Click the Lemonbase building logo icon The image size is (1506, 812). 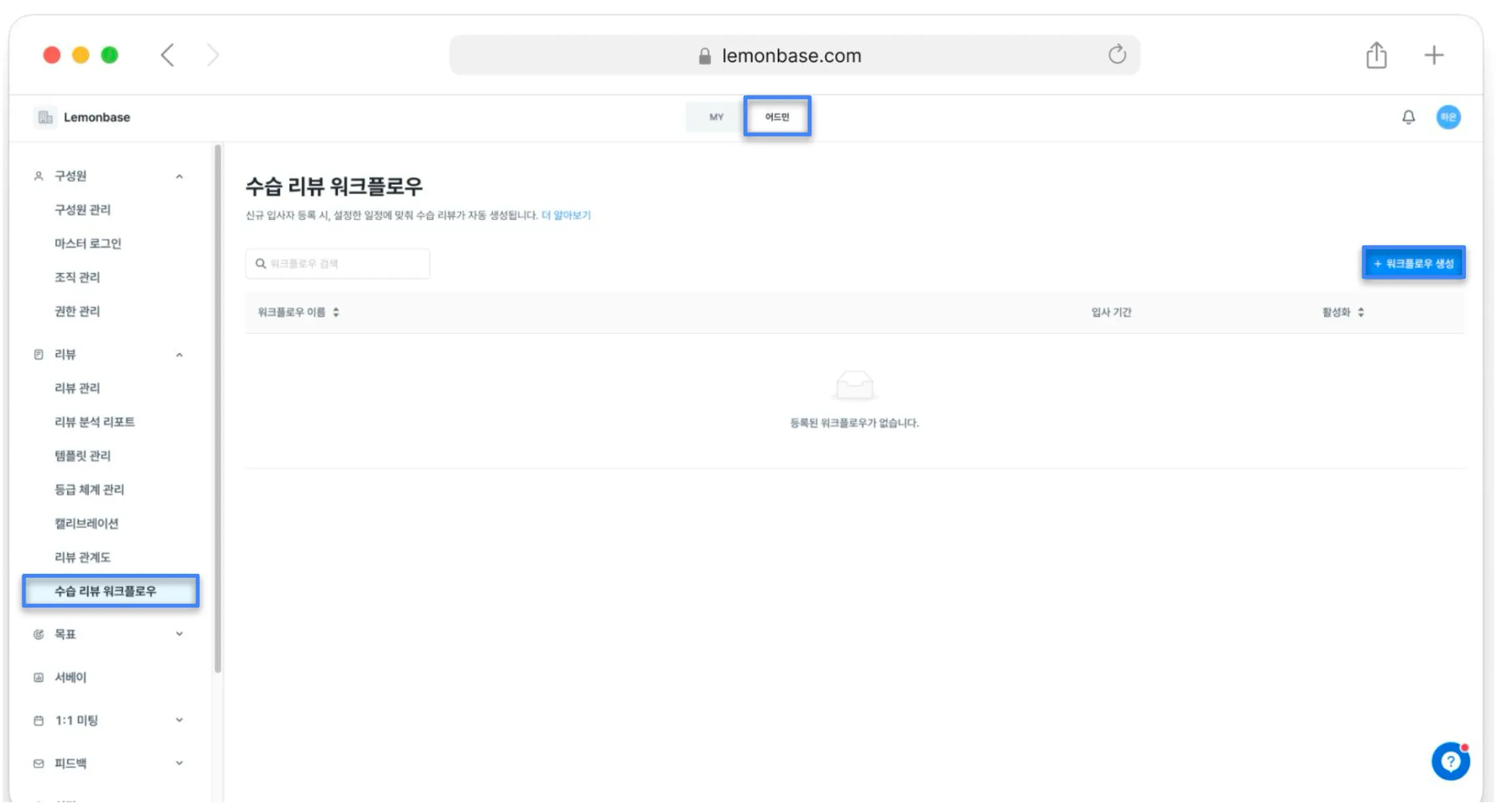pyautogui.click(x=45, y=117)
